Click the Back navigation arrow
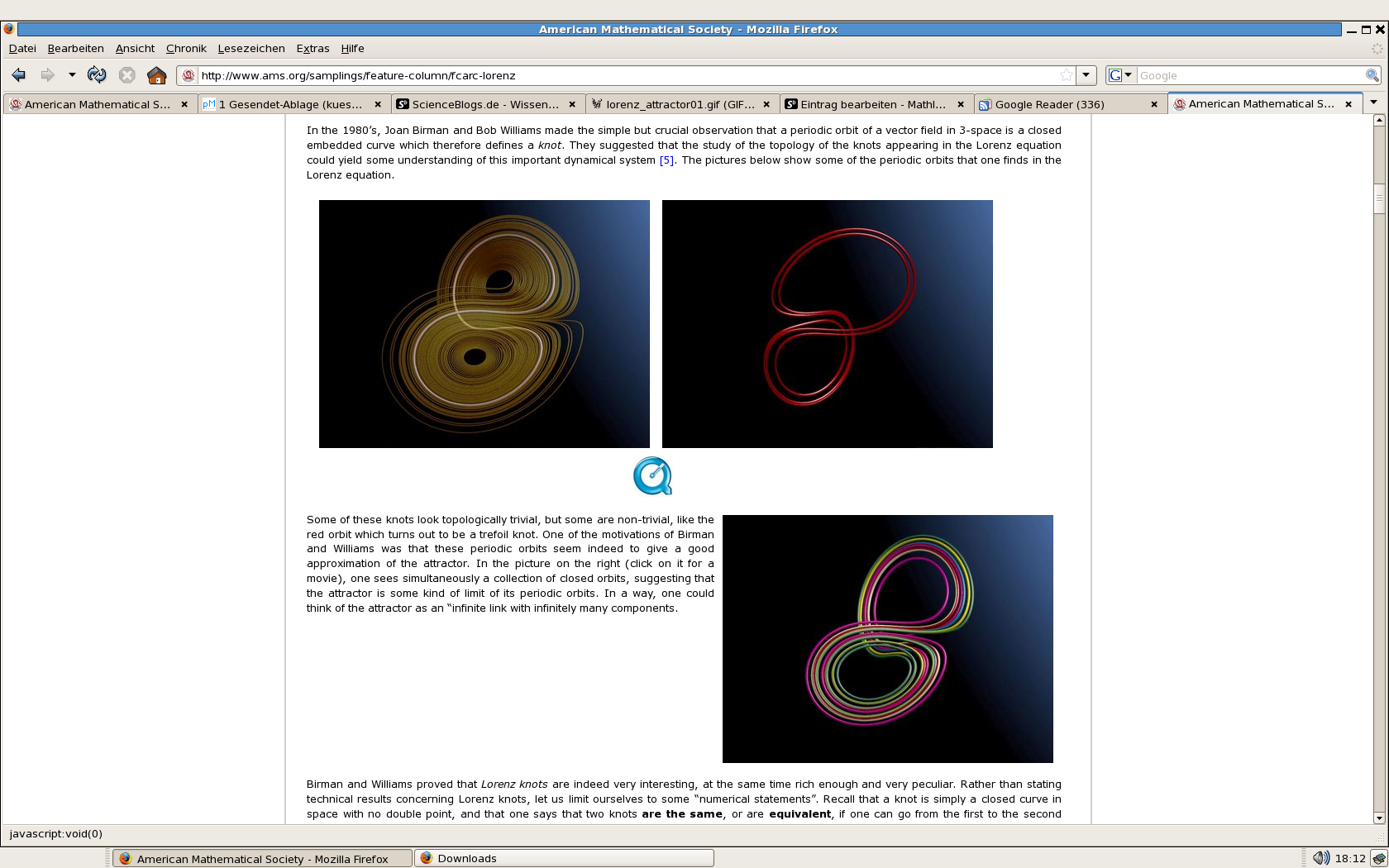Screen dimensions: 1389x868 tap(18, 75)
